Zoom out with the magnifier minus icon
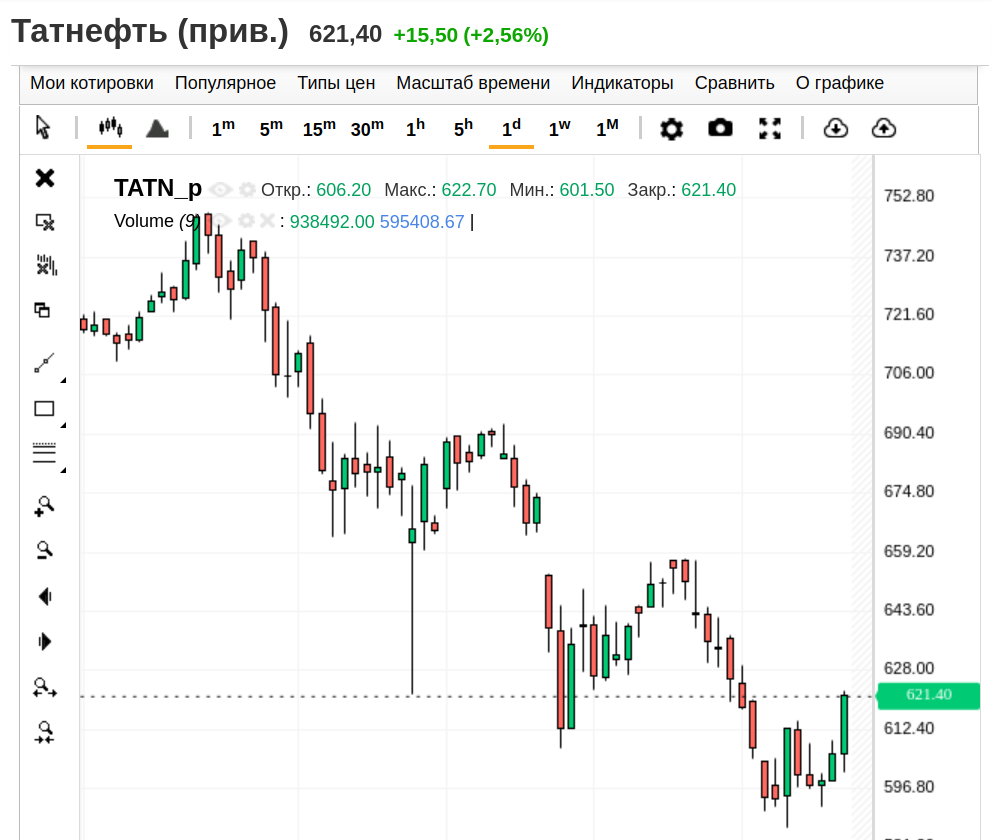The width and height of the screenshot is (991, 840). [44, 550]
